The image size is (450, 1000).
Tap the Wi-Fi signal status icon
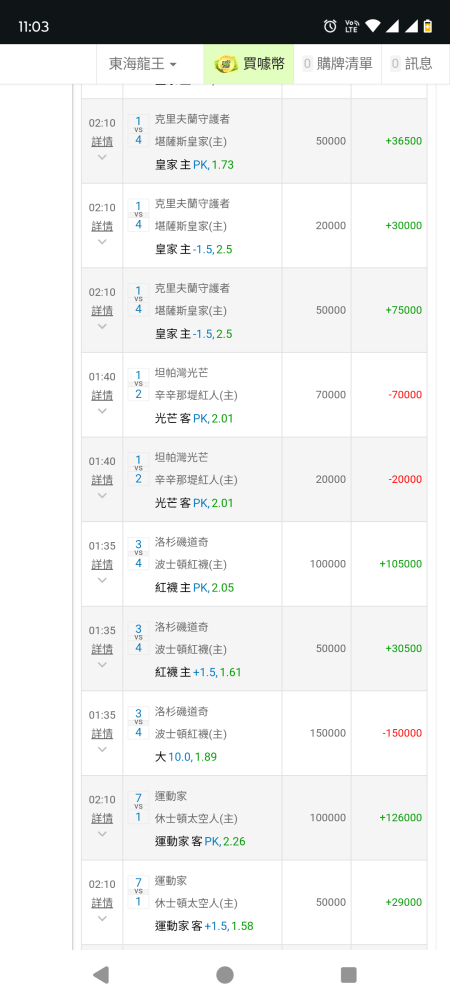pyautogui.click(x=374, y=26)
